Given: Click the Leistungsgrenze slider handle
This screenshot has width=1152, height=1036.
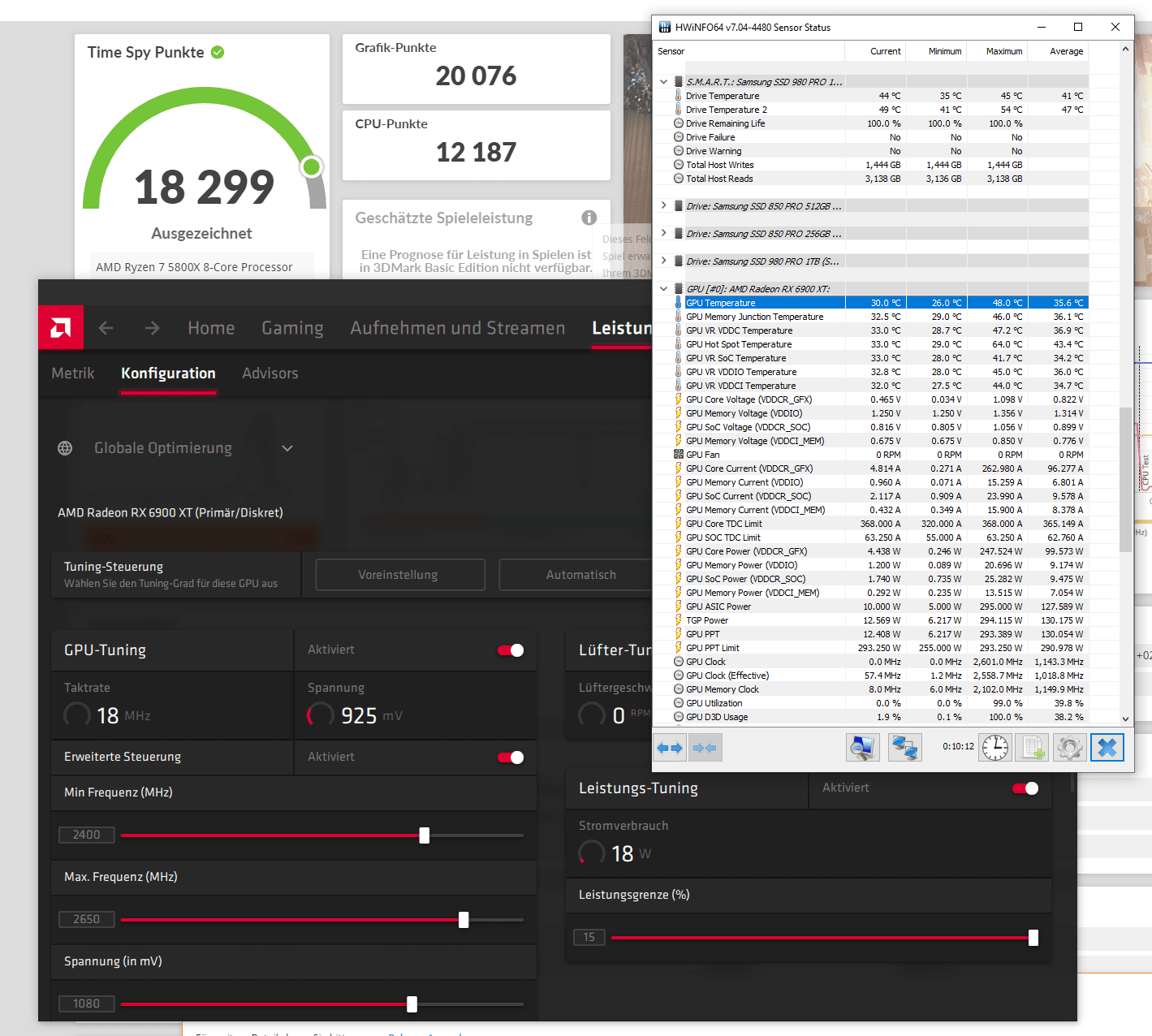Looking at the screenshot, I should tap(1033, 938).
